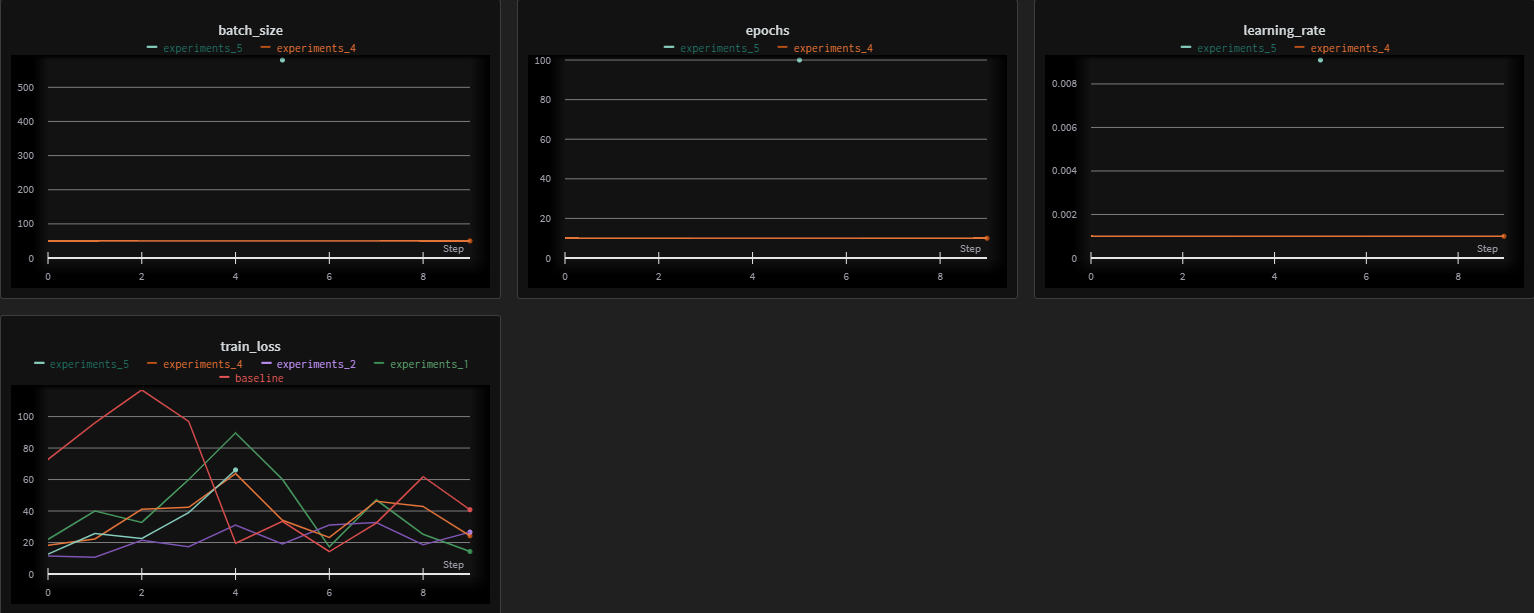
Task: Click the experiments_4 legend label in the epochs chart
Action: 832,47
